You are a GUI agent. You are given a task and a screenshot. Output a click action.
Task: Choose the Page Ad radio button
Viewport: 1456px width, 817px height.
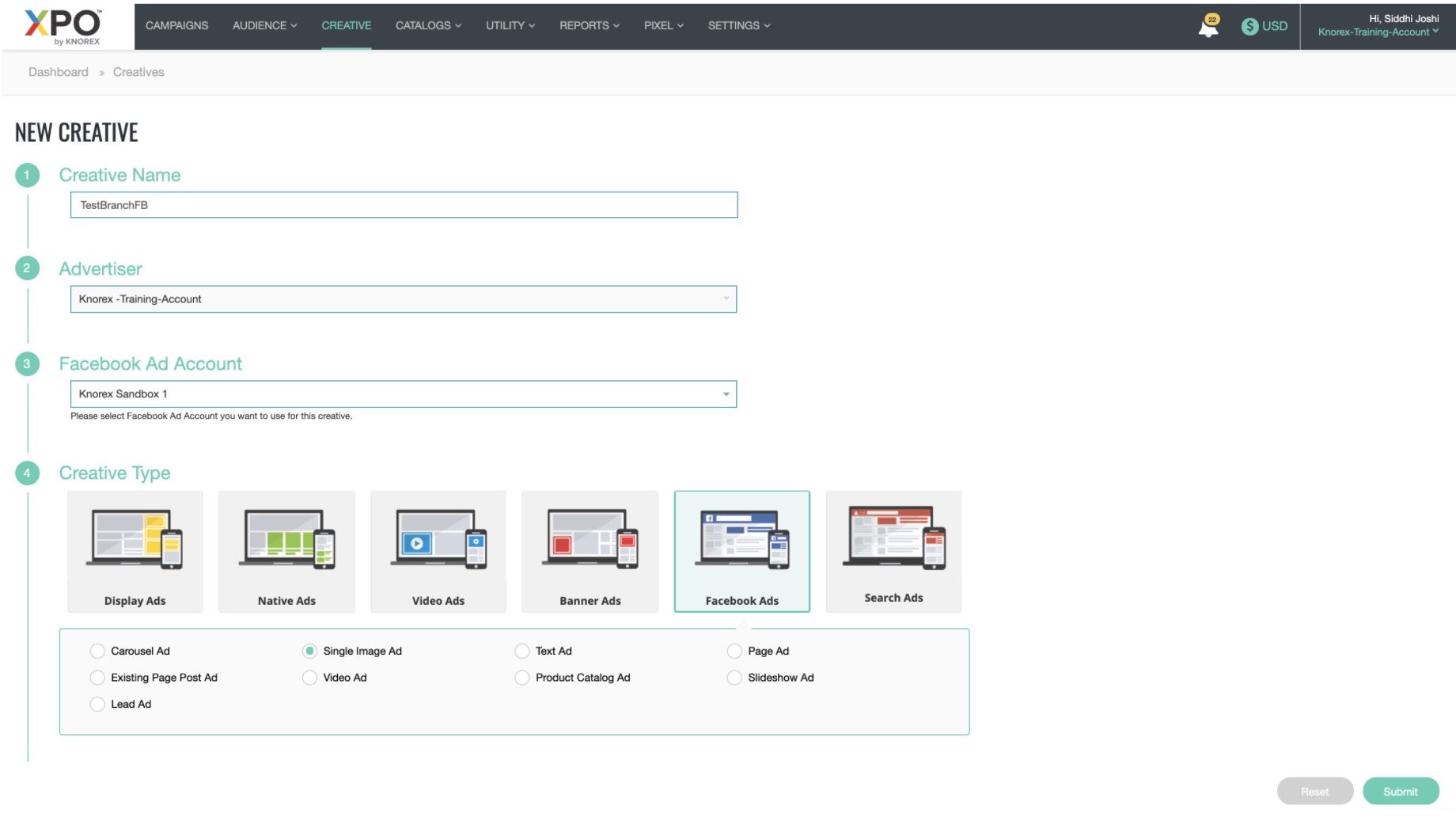734,651
